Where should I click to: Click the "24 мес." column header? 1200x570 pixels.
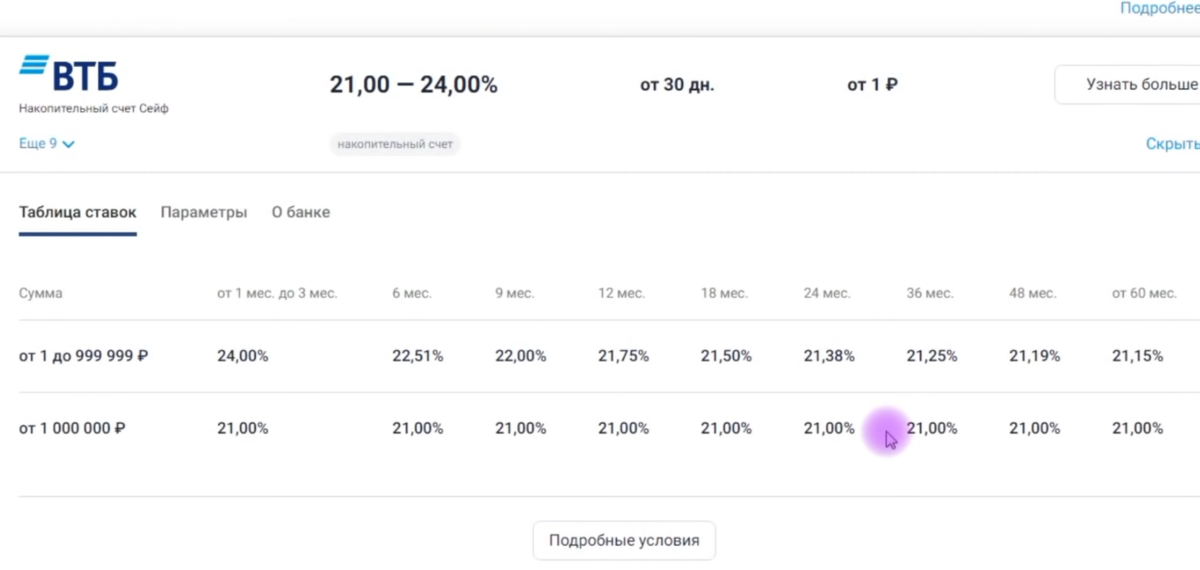coord(827,293)
